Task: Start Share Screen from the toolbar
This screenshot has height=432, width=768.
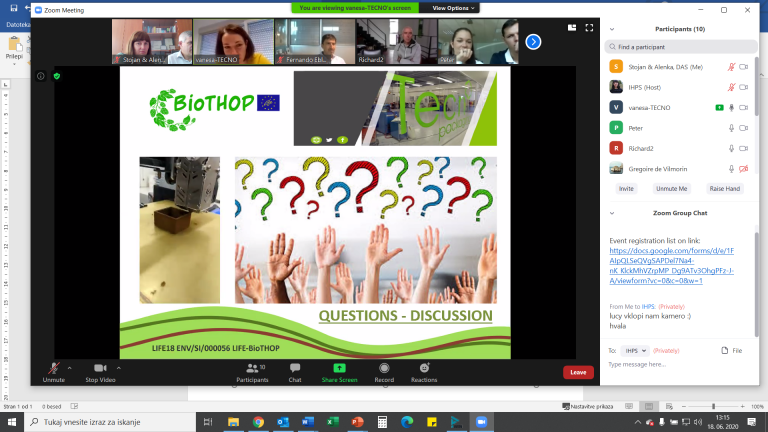Action: tap(339, 372)
